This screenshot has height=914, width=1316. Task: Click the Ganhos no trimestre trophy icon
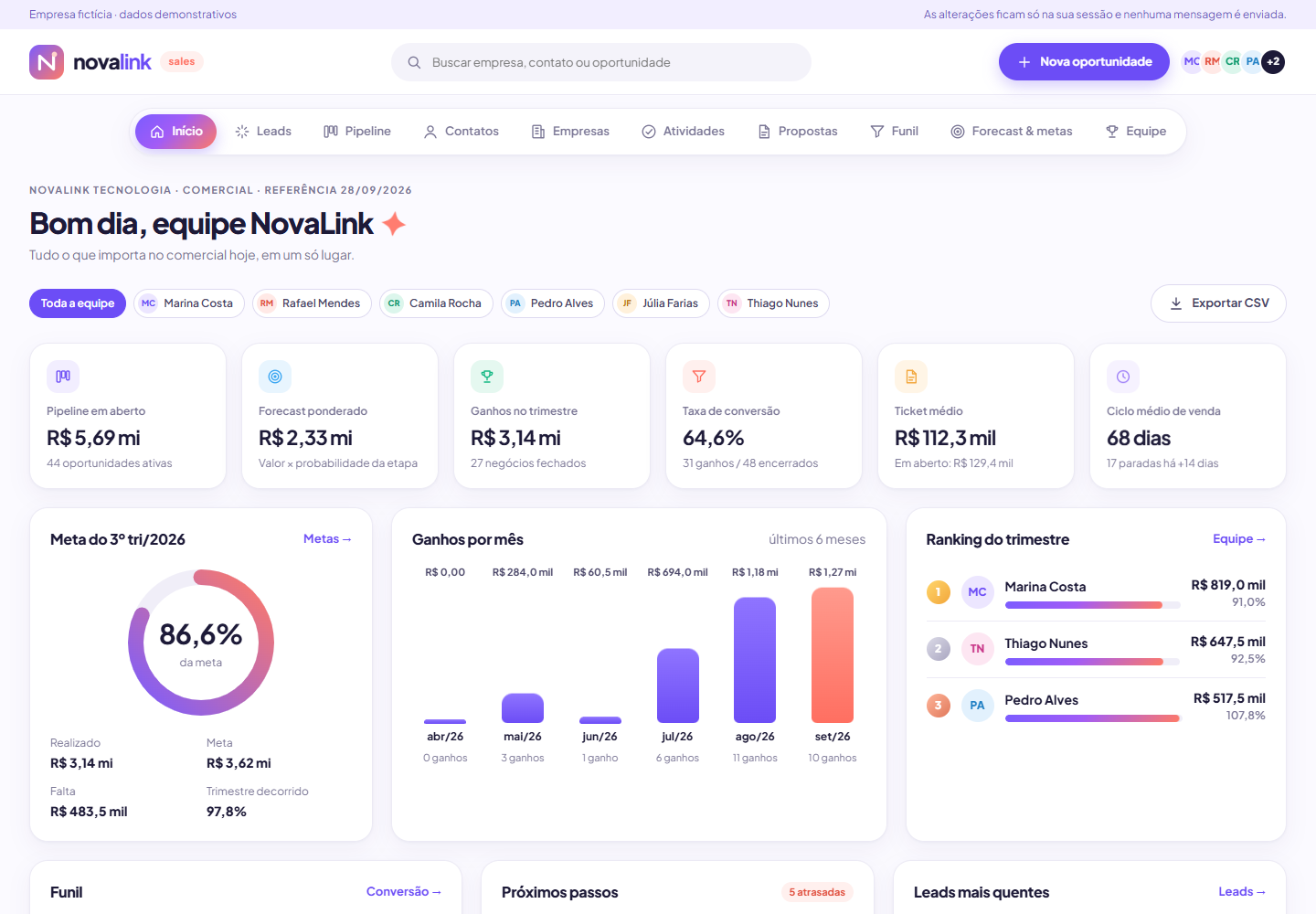[x=487, y=377]
